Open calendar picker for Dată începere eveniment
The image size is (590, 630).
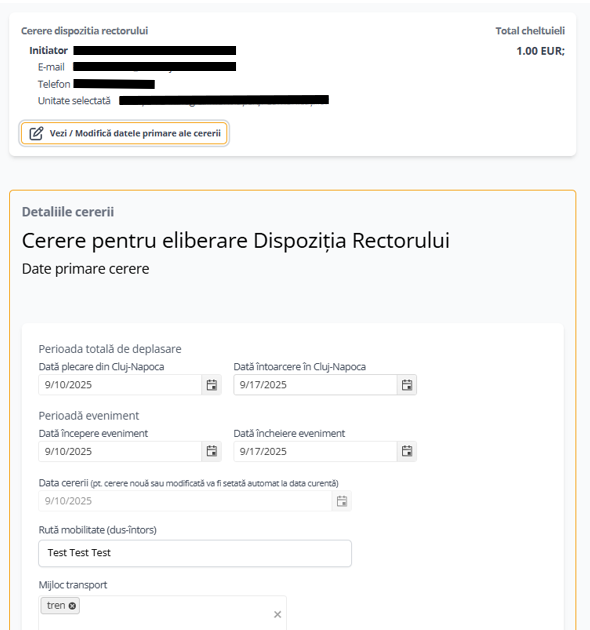[x=211, y=451]
